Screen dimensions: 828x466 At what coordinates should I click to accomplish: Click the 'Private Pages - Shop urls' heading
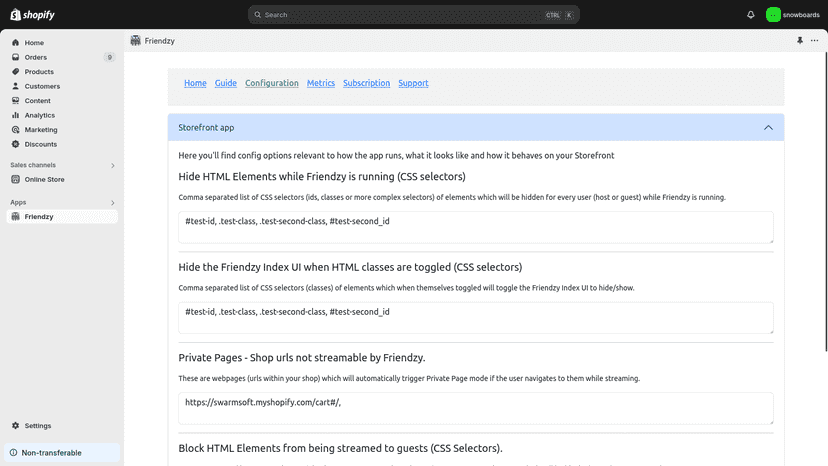pos(302,358)
